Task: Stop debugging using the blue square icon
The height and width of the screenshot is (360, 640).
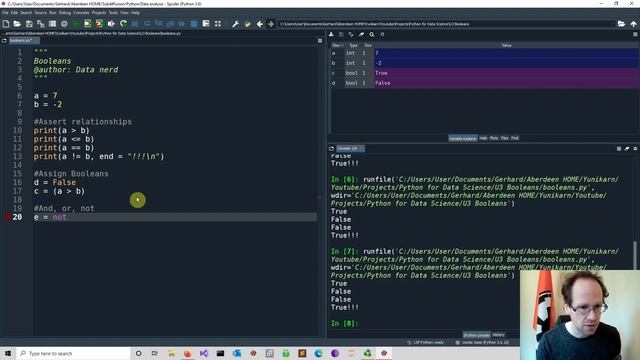Action: tap(194, 24)
